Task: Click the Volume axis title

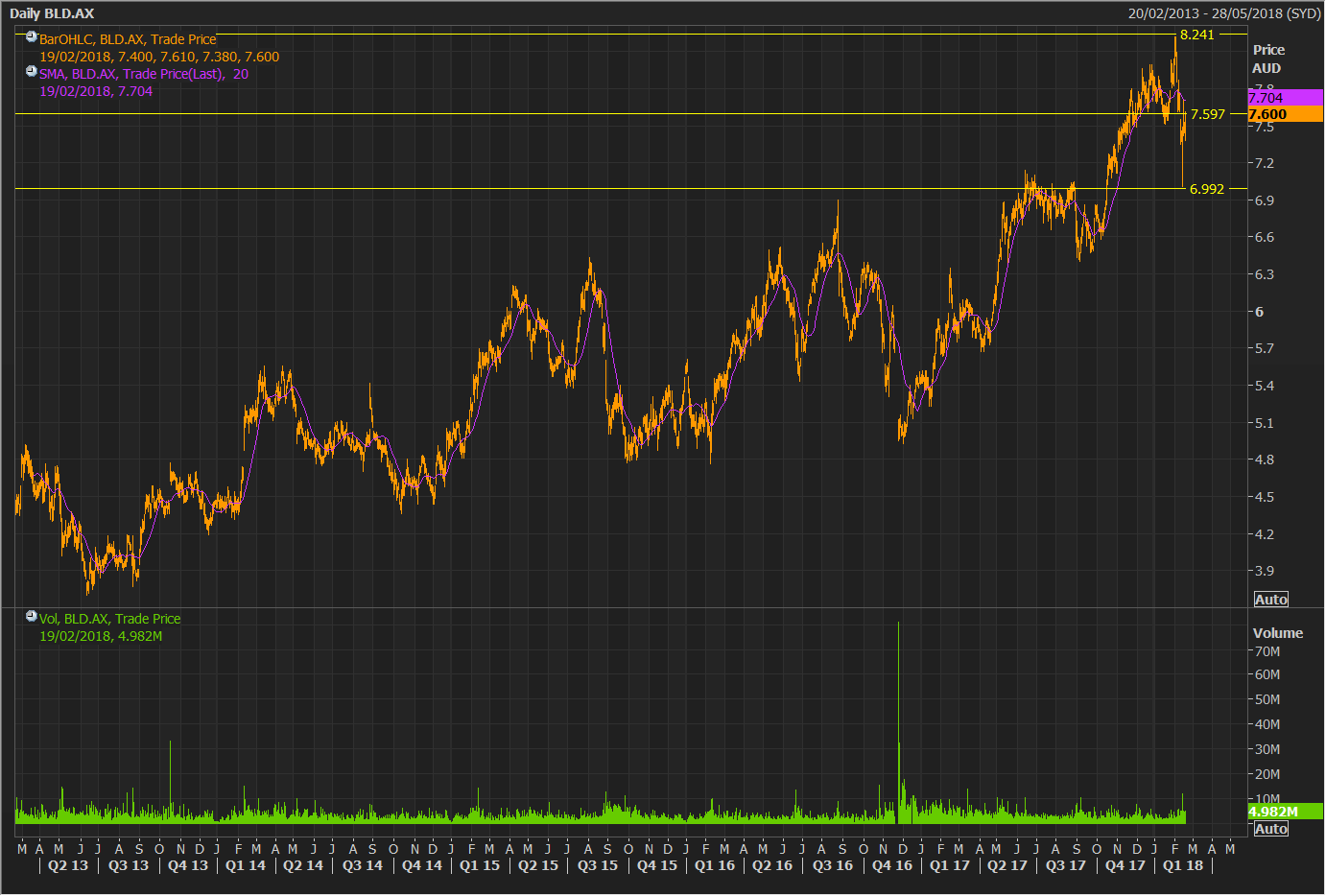Action: (x=1278, y=633)
